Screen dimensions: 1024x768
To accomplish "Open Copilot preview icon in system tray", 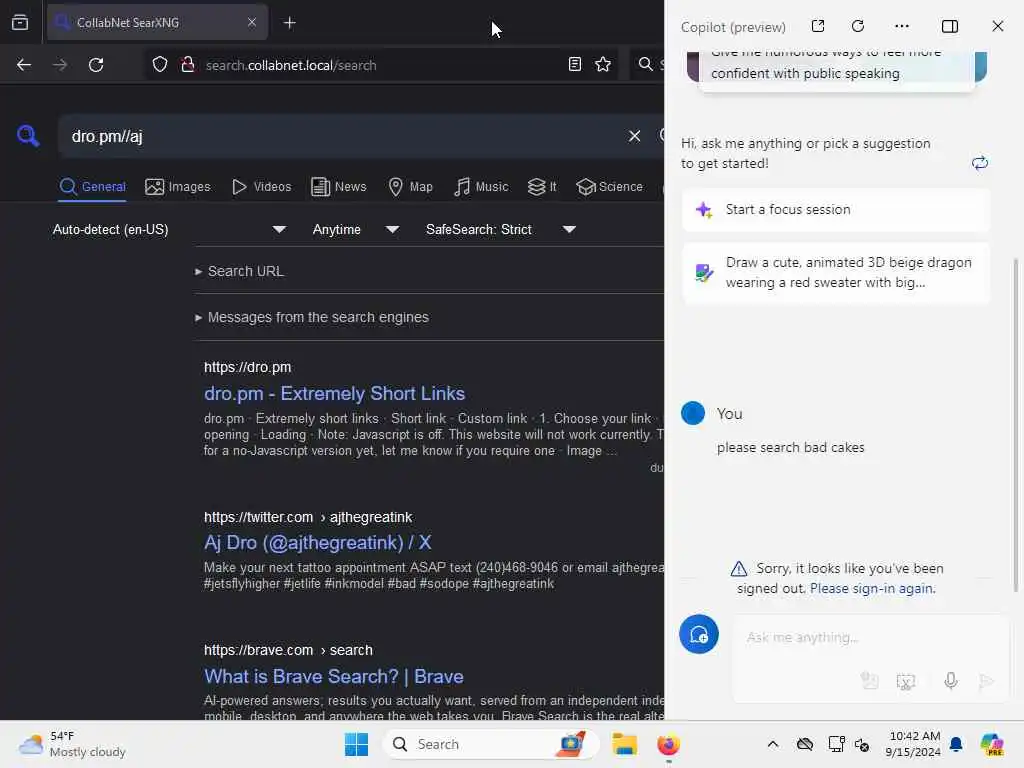I will pos(992,744).
